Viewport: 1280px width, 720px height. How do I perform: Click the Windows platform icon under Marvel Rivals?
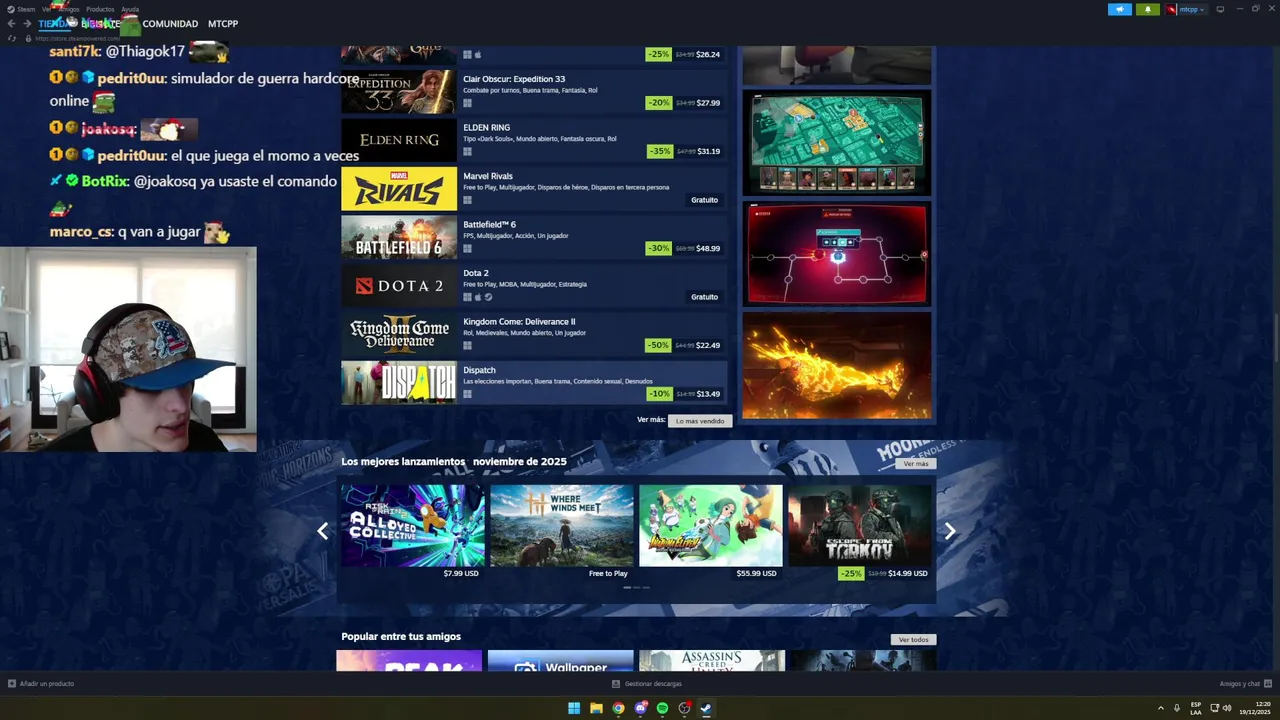coord(467,200)
